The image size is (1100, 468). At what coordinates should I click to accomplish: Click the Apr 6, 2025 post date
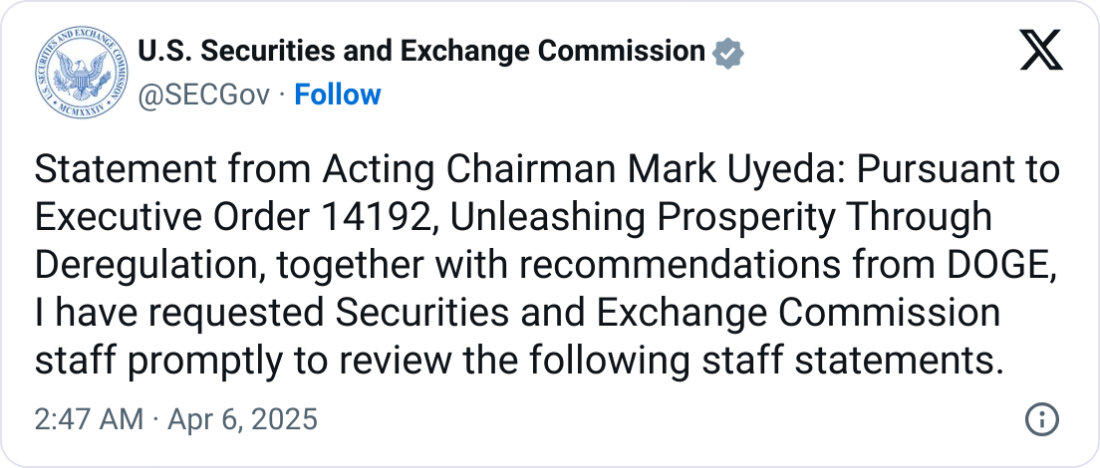coord(244,418)
